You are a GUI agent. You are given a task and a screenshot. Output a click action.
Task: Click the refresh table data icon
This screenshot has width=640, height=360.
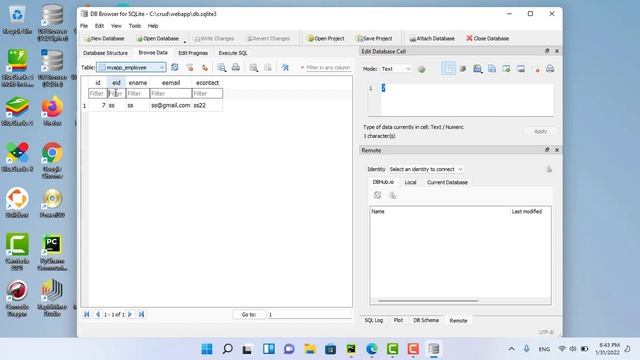click(175, 67)
